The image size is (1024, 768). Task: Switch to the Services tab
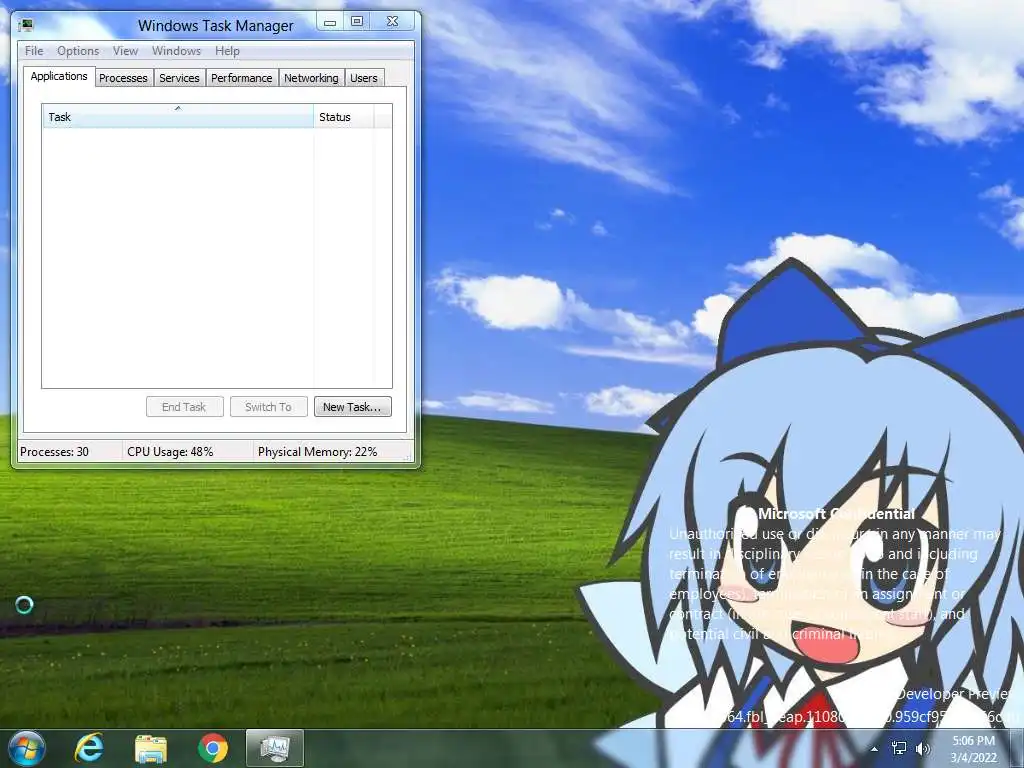[180, 78]
